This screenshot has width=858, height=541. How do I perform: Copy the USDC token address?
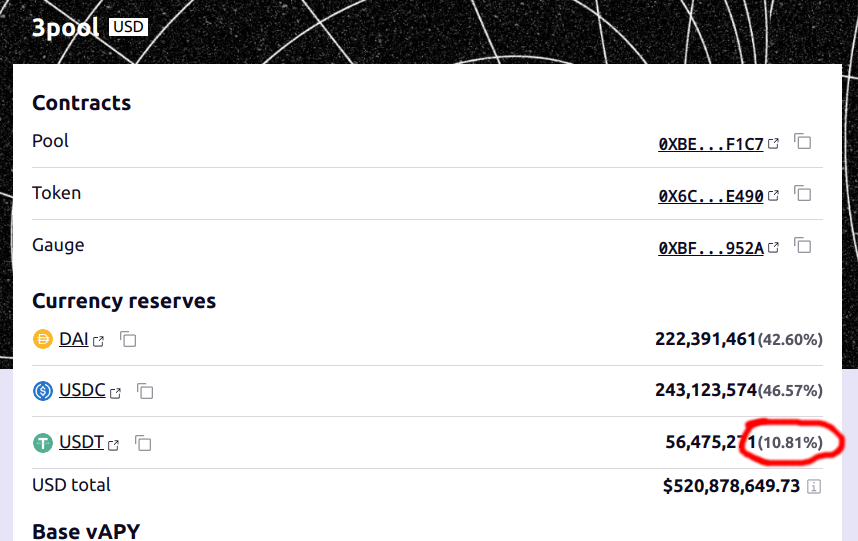(145, 391)
